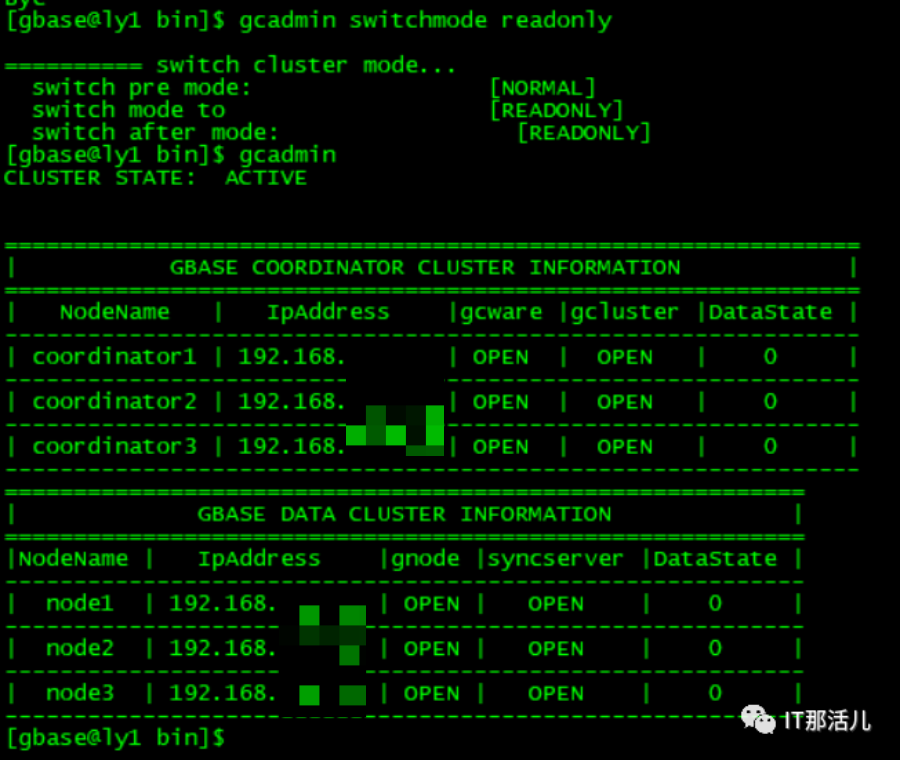
Task: Click 'switch pre mode:' label
Action: pos(141,88)
